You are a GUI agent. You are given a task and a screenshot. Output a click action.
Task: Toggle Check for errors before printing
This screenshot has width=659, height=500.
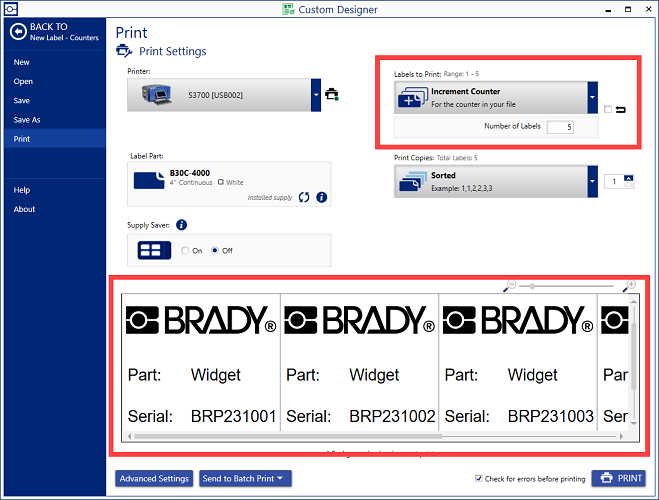479,478
